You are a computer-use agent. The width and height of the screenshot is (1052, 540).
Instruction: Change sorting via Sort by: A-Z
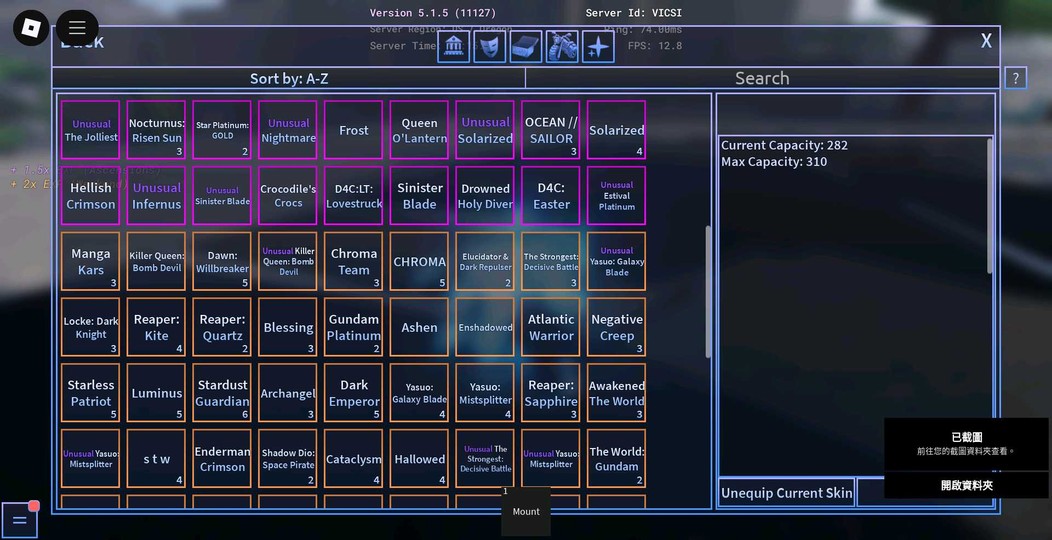point(288,79)
